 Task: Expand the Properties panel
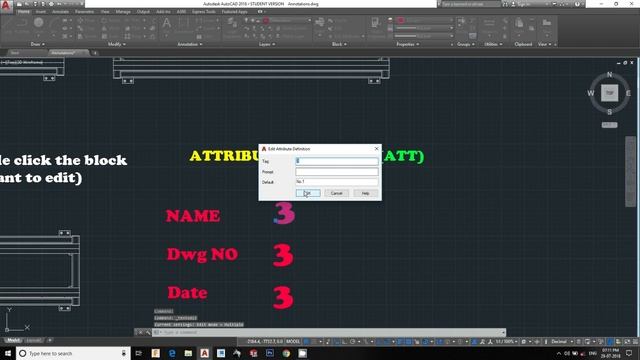[408, 44]
